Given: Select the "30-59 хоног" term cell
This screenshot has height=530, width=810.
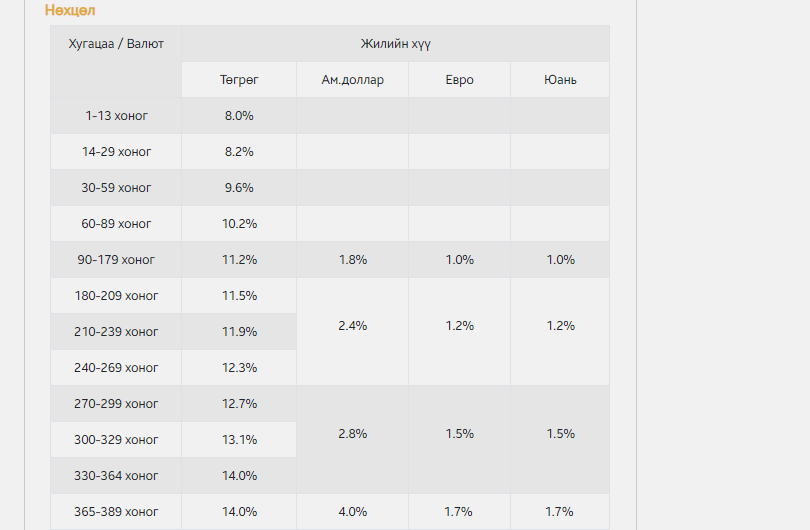Looking at the screenshot, I should tap(116, 188).
